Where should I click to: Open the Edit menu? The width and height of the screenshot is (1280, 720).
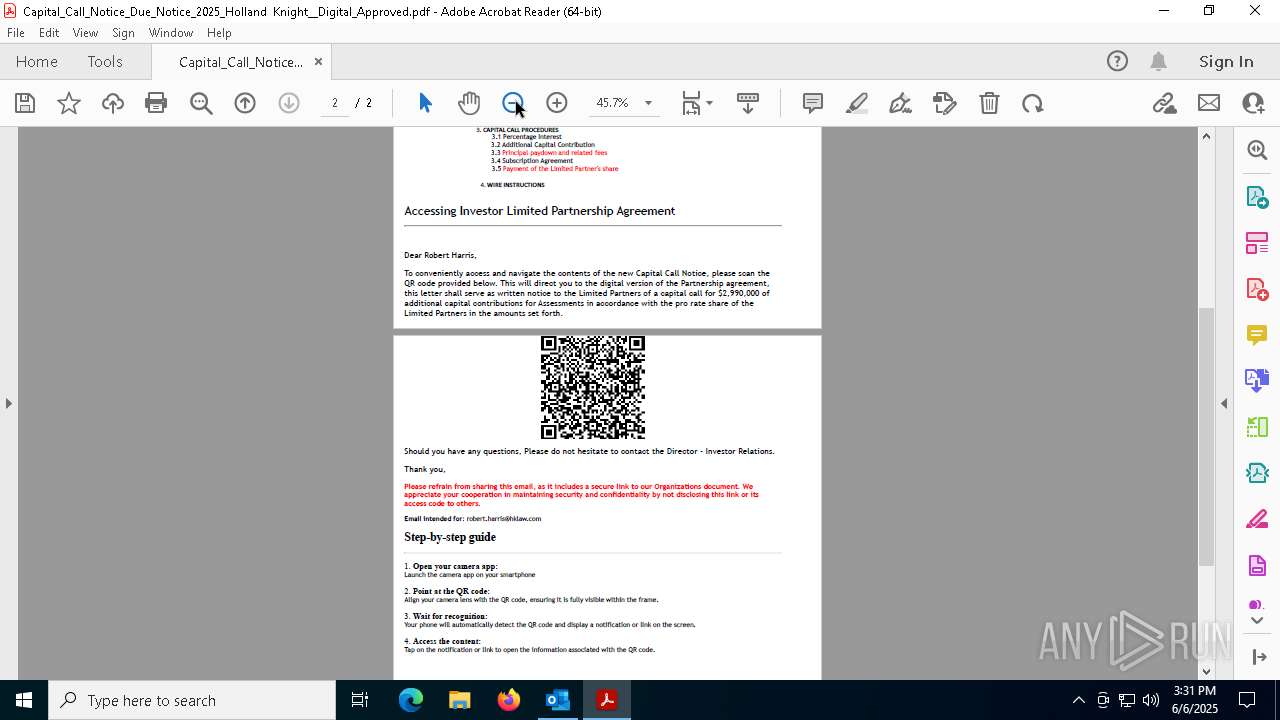click(49, 33)
